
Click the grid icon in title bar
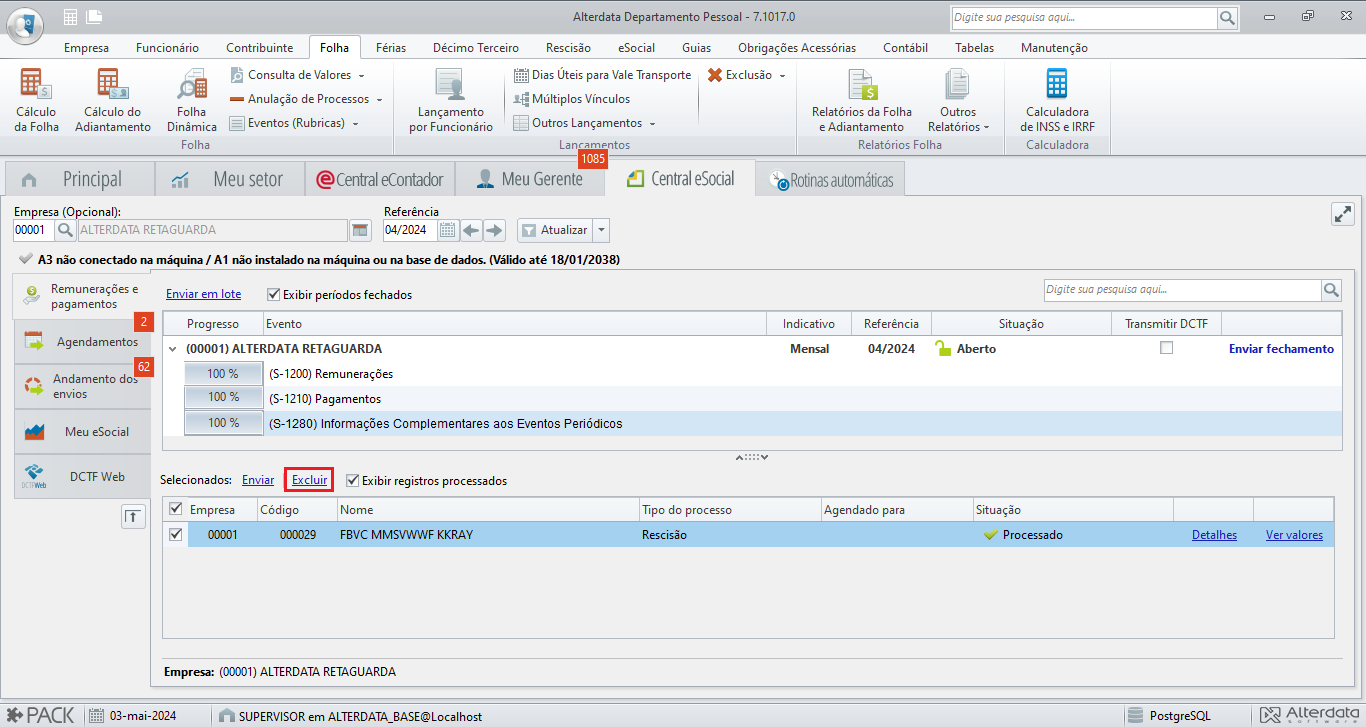(70, 16)
